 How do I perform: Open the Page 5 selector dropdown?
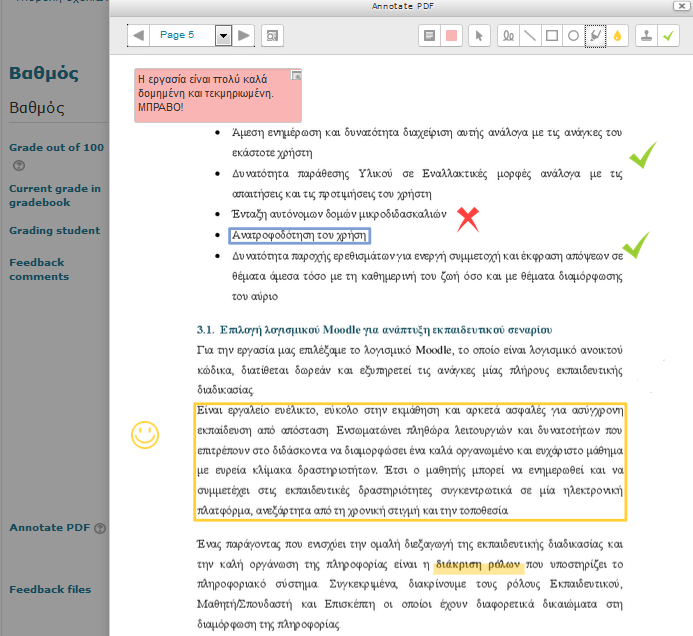click(x=224, y=36)
